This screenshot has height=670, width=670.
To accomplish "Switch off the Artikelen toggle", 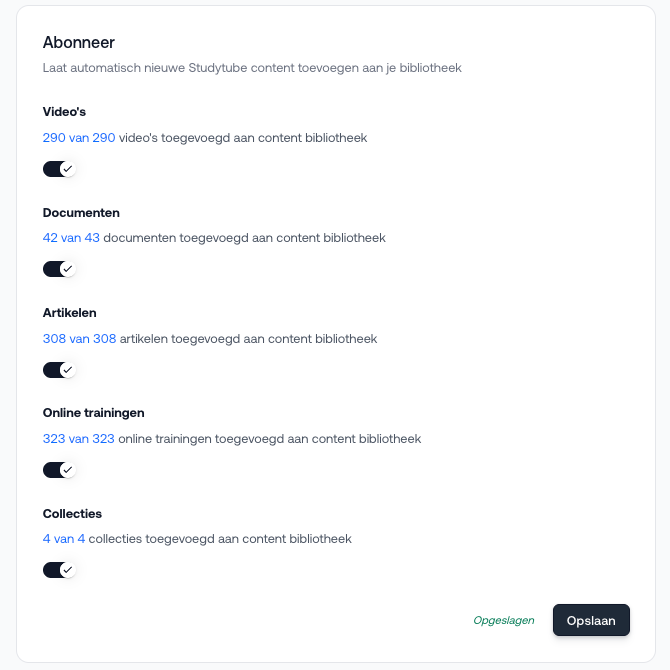I will 59,370.
